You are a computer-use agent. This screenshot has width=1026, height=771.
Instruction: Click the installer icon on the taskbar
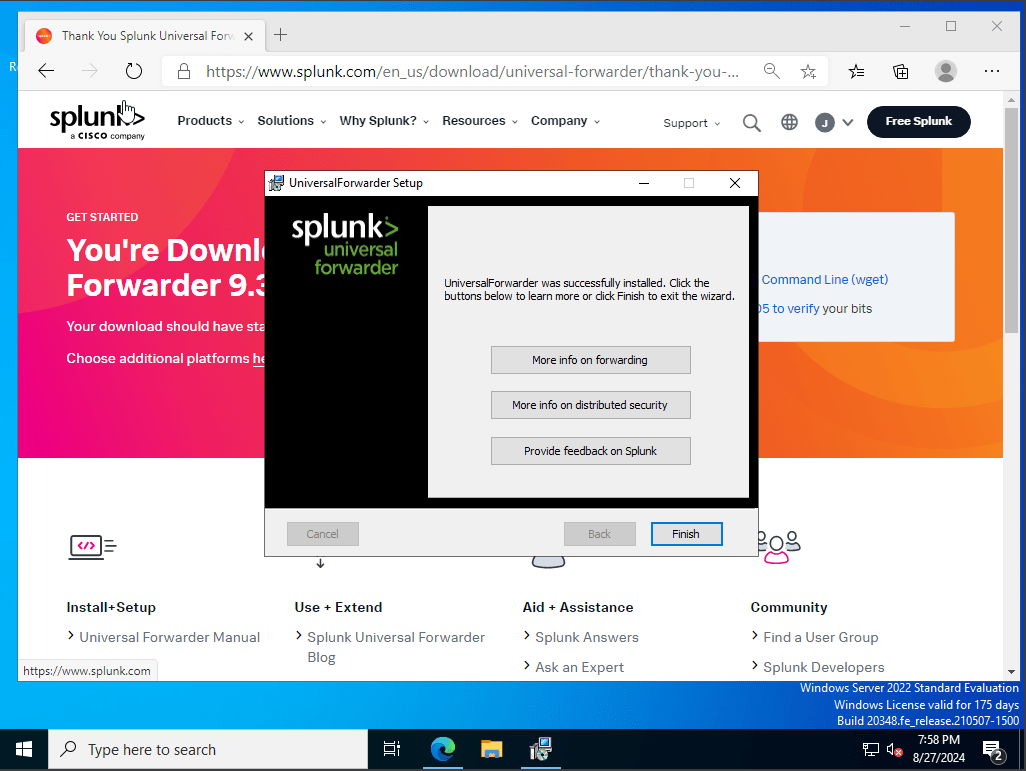tap(540, 749)
